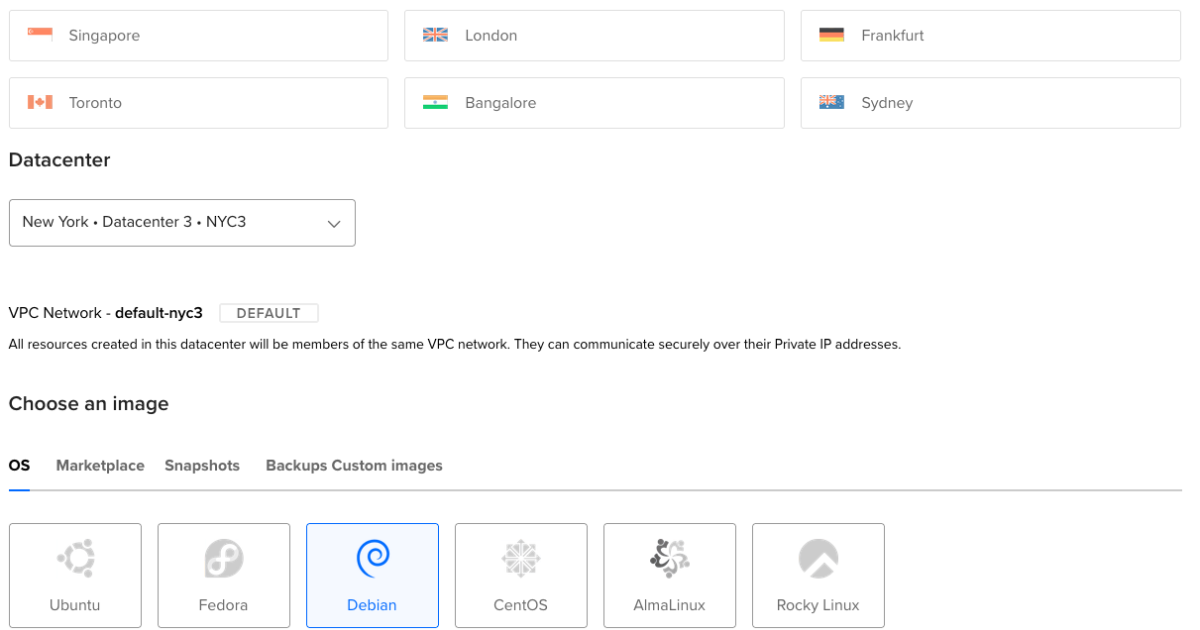Click the Australian flag beside Sydney
Screen dimensions: 1200x630
[831, 102]
